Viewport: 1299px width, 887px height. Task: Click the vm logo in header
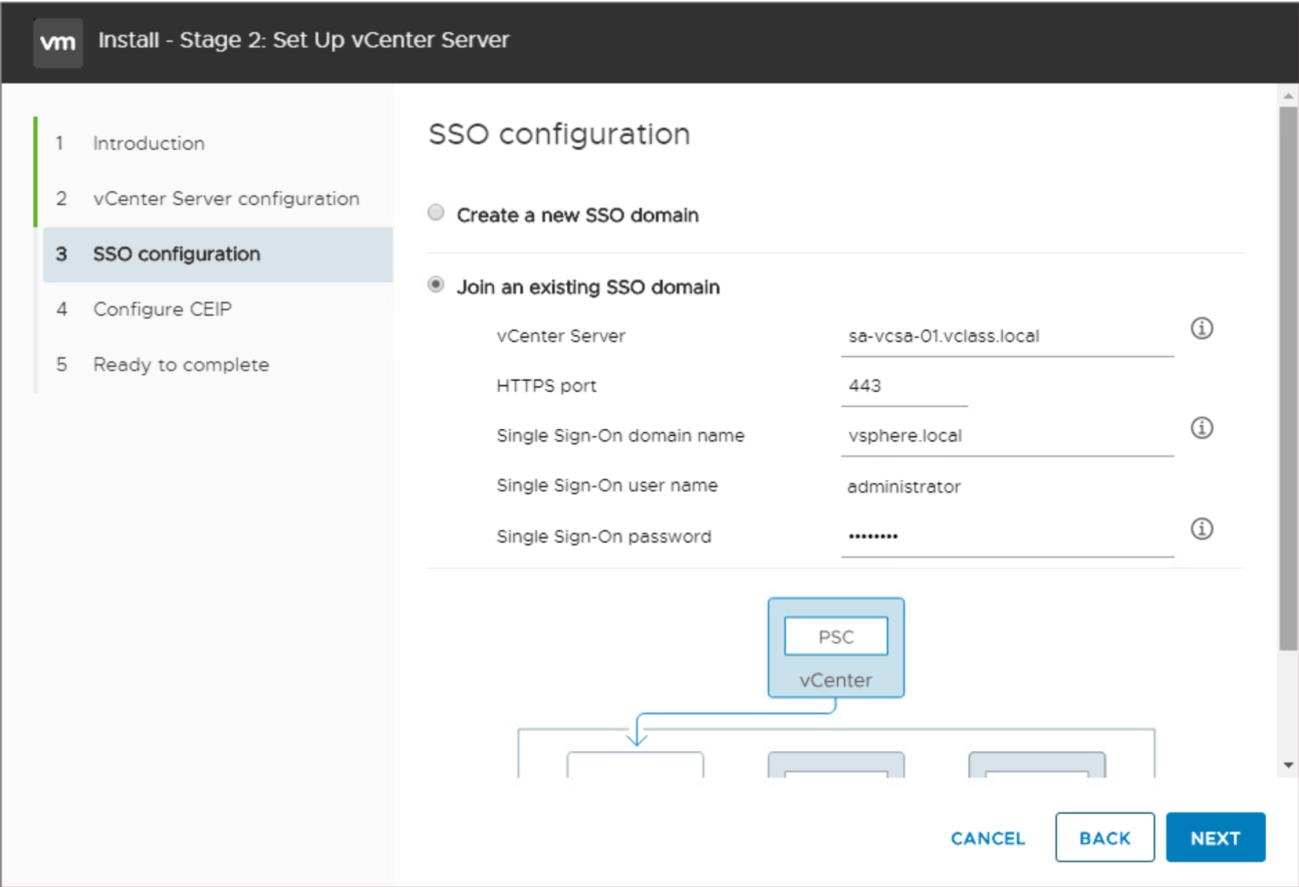point(58,42)
